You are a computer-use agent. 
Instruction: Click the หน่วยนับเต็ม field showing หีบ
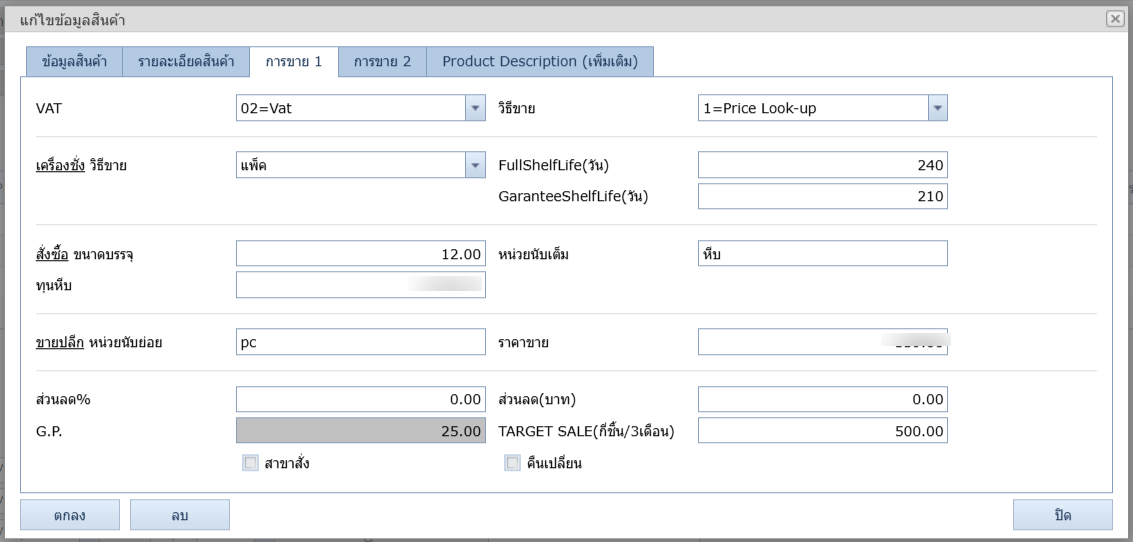[x=822, y=254]
